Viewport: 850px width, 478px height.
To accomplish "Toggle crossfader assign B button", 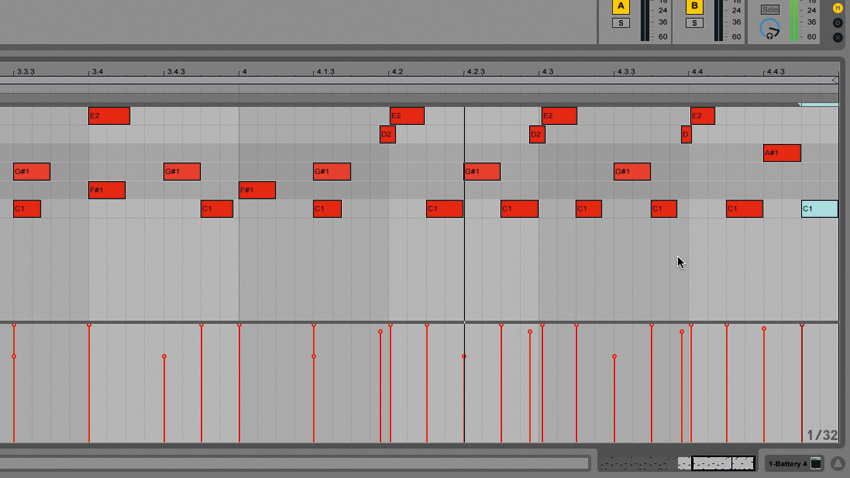I will (694, 7).
